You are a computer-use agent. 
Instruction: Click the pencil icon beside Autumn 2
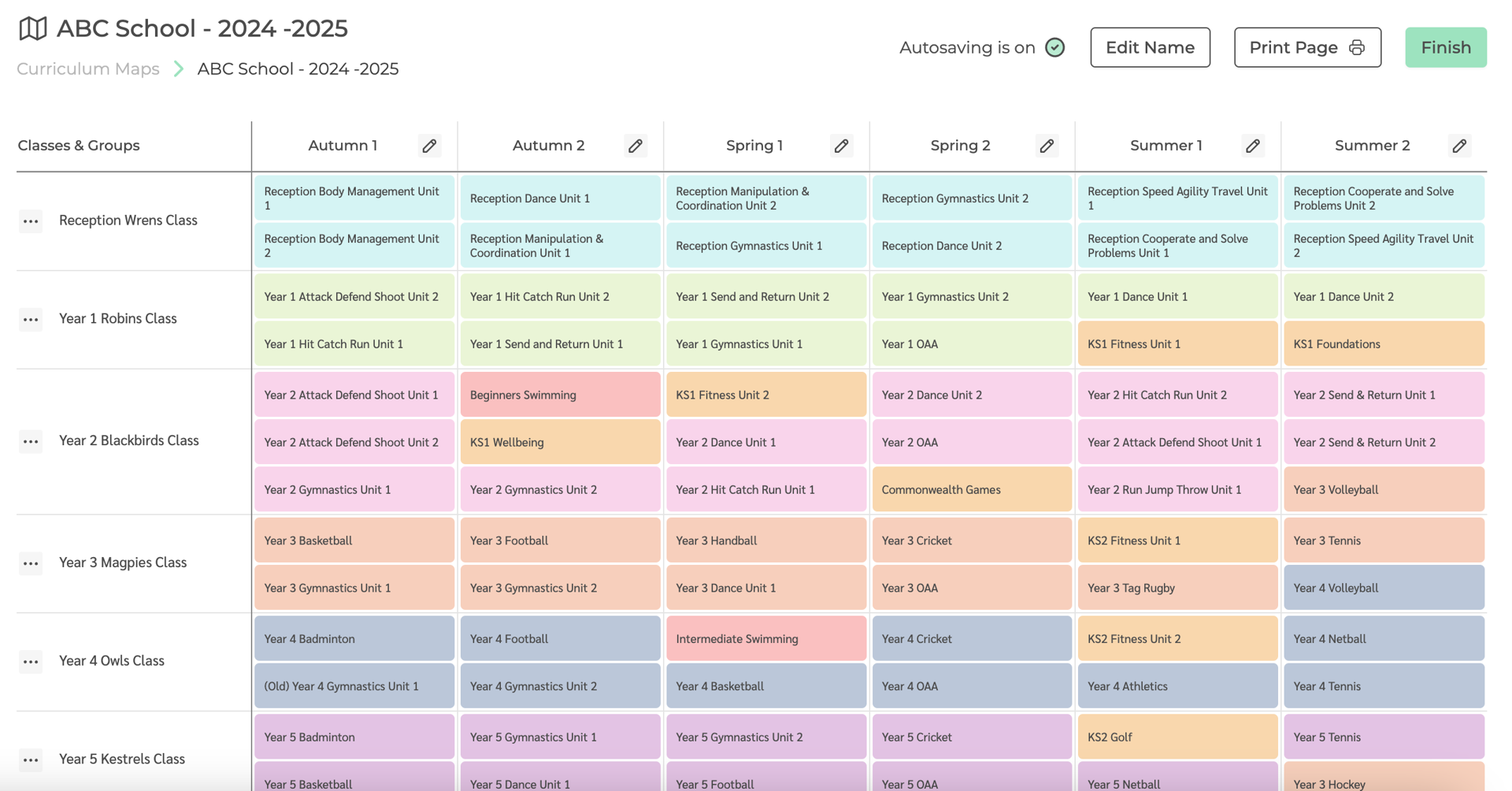pos(636,145)
